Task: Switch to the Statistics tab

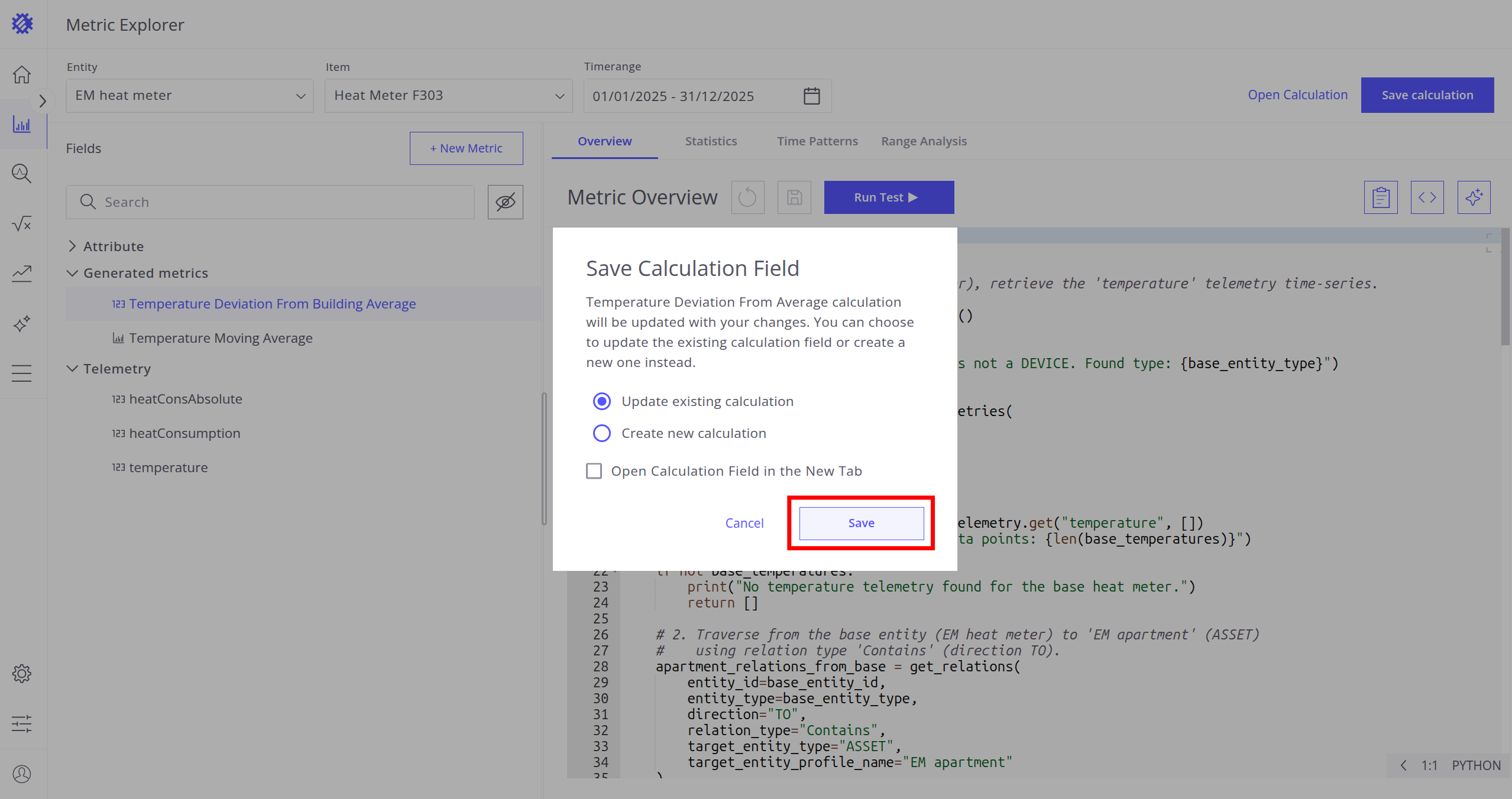Action: (711, 141)
